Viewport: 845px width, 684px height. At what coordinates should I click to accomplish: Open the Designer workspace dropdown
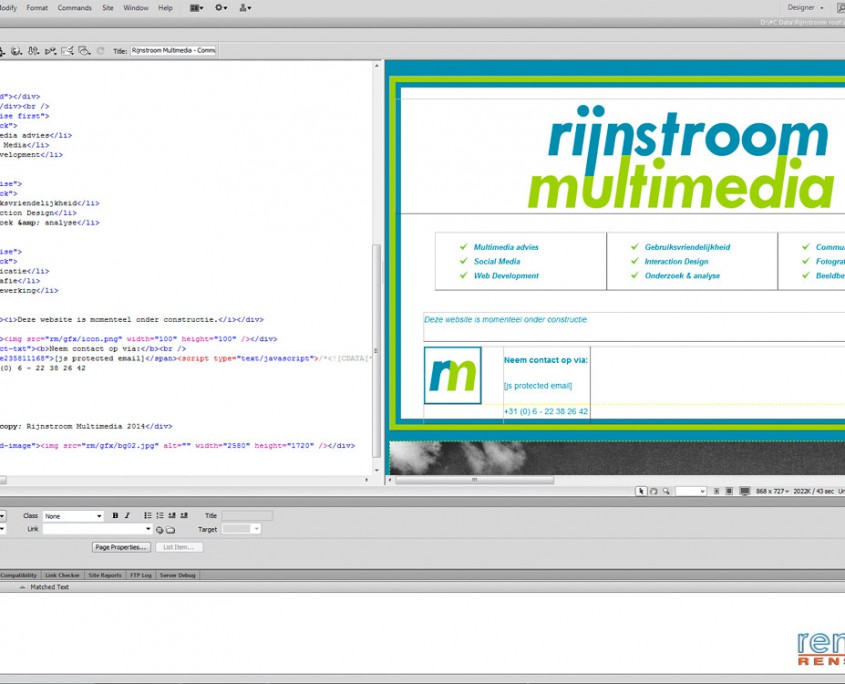(x=805, y=8)
